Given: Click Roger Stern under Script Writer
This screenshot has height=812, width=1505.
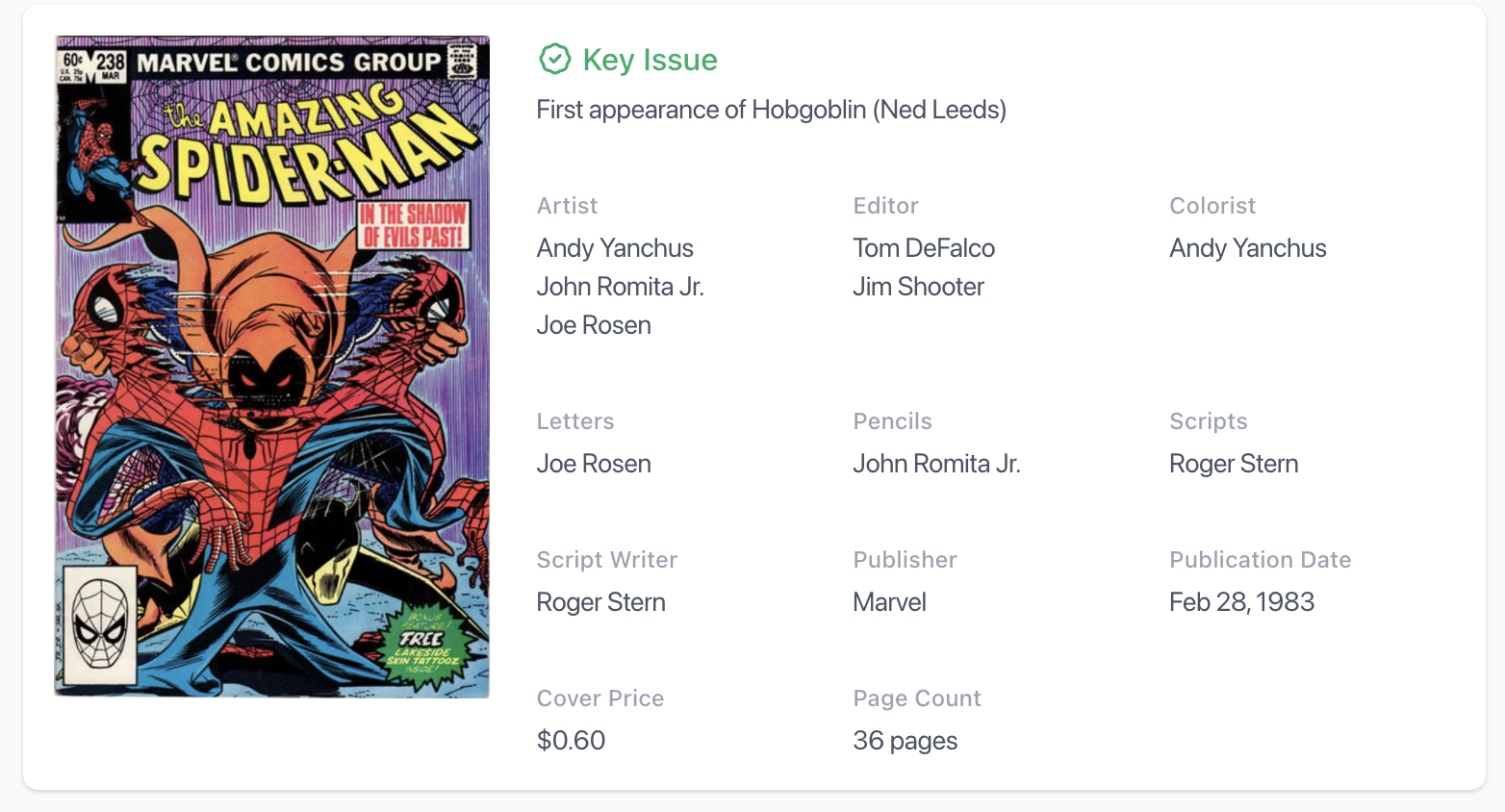Looking at the screenshot, I should point(600,602).
